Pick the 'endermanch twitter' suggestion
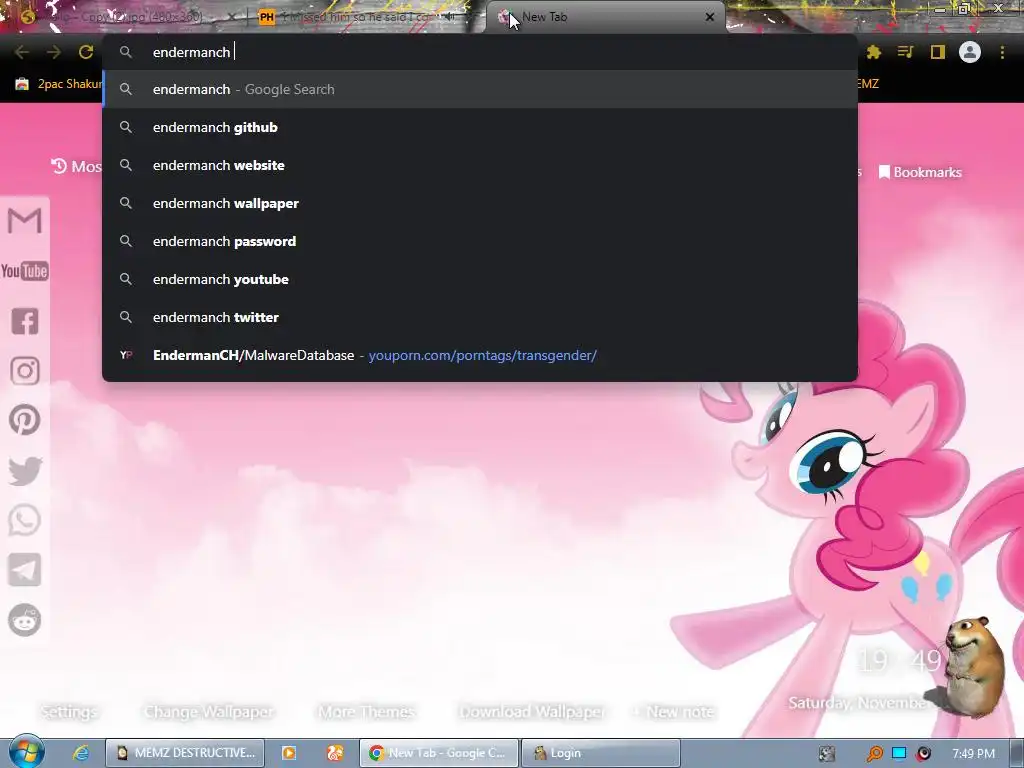The width and height of the screenshot is (1024, 768). (480, 317)
